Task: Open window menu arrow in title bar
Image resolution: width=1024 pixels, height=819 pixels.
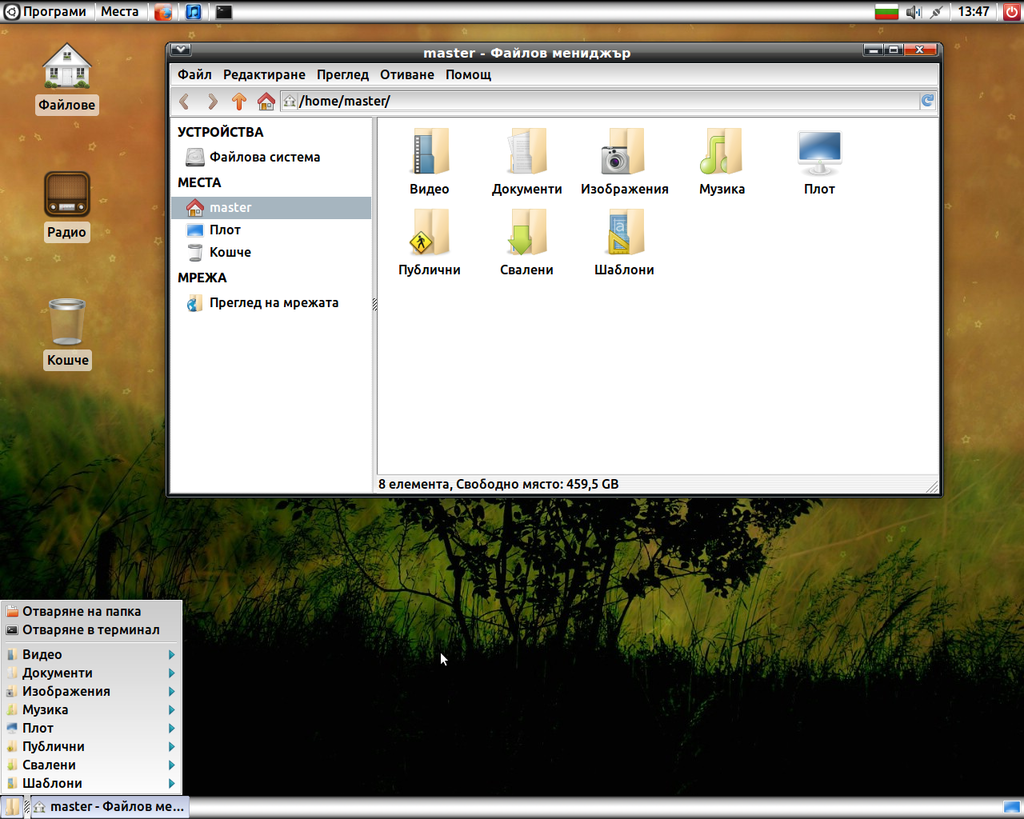Action: pyautogui.click(x=181, y=50)
